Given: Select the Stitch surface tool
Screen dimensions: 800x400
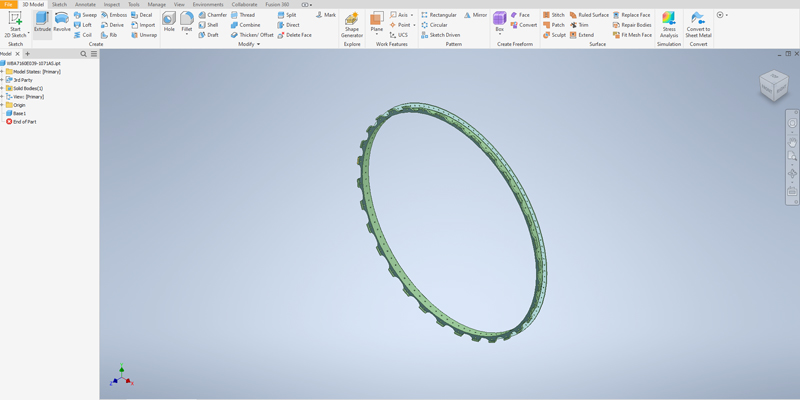Looking at the screenshot, I should click(x=554, y=15).
